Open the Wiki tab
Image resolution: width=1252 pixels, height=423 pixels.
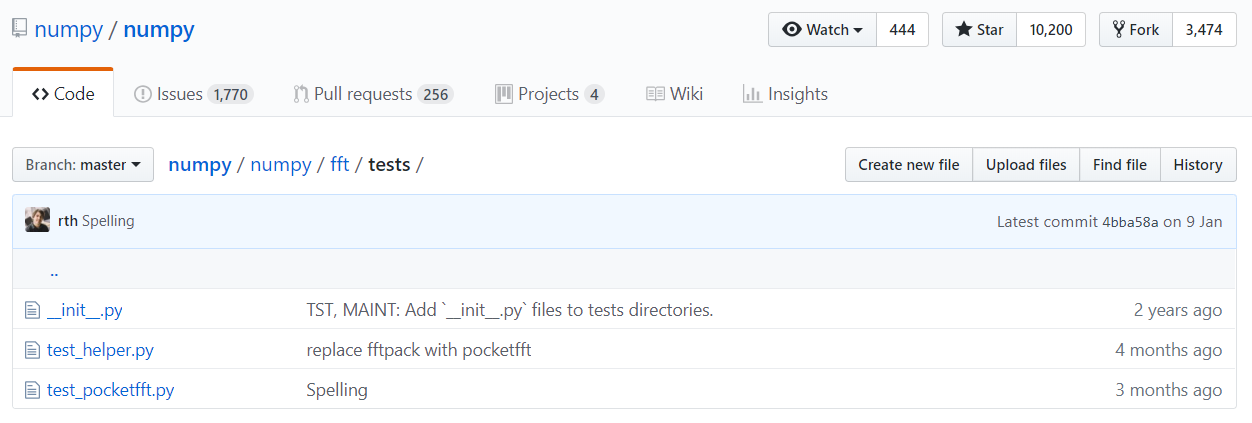coord(674,94)
